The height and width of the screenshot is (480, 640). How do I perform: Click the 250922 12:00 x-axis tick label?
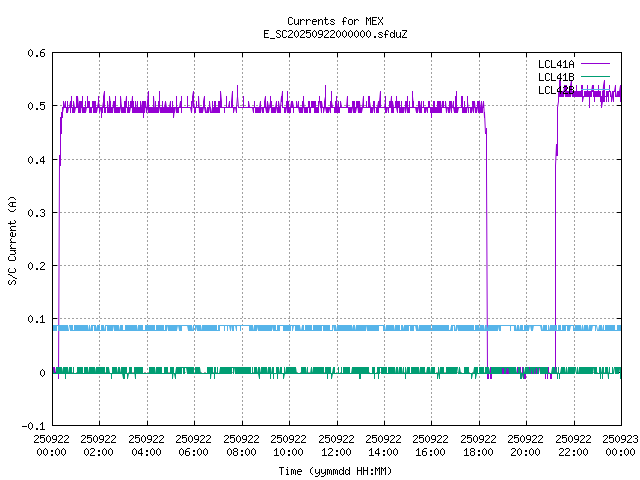point(336,444)
